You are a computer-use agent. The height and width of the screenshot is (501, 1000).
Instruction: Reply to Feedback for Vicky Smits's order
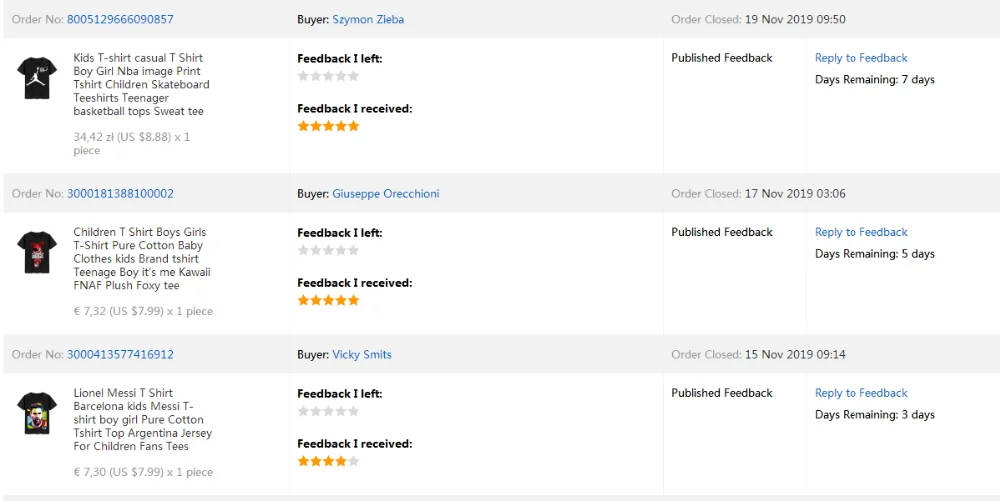861,393
